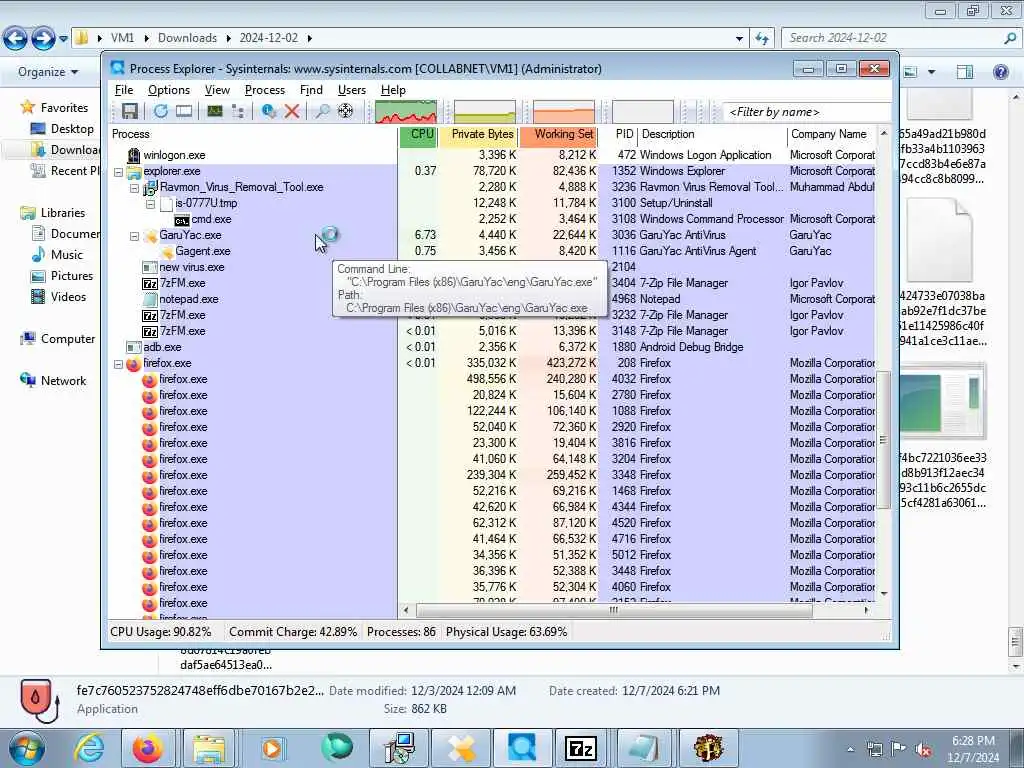The height and width of the screenshot is (768, 1024).
Task: Click the setup installer taskbar icon
Action: (x=398, y=748)
